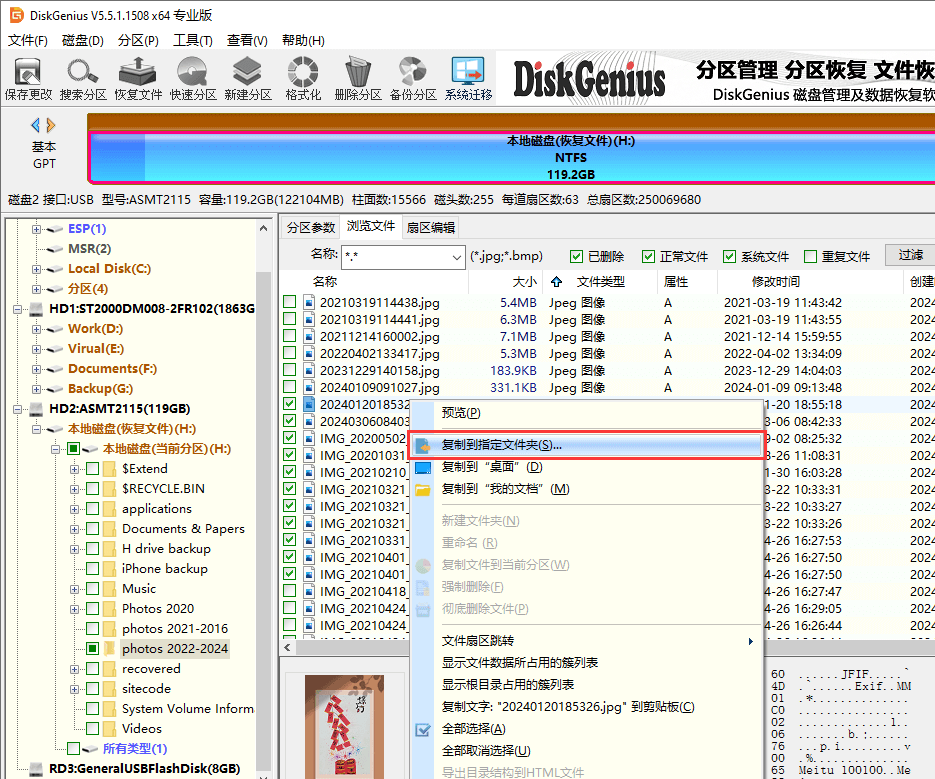Uncheck the IMG_20200502 file checkbox

288,436
